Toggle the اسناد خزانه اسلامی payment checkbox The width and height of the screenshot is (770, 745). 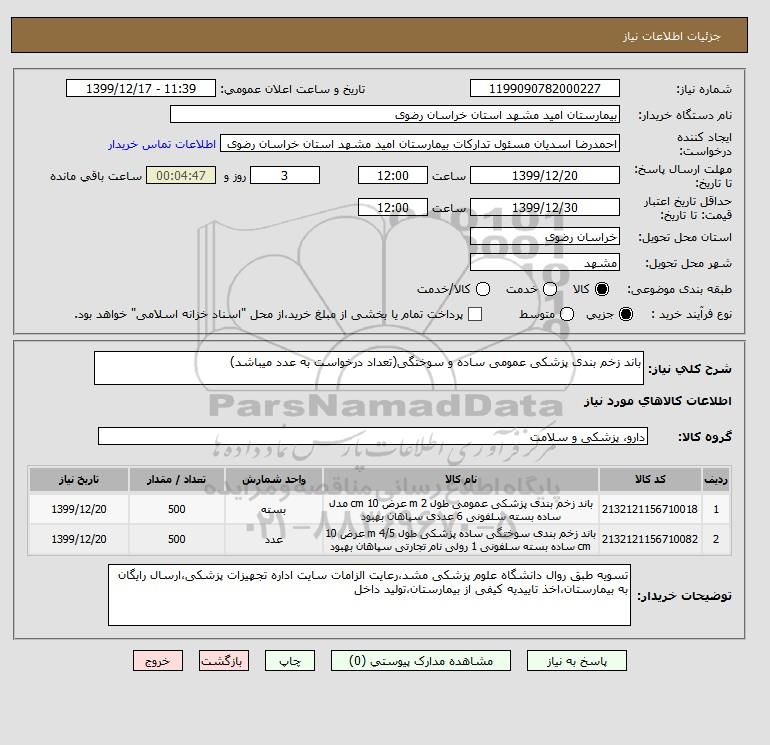click(475, 314)
